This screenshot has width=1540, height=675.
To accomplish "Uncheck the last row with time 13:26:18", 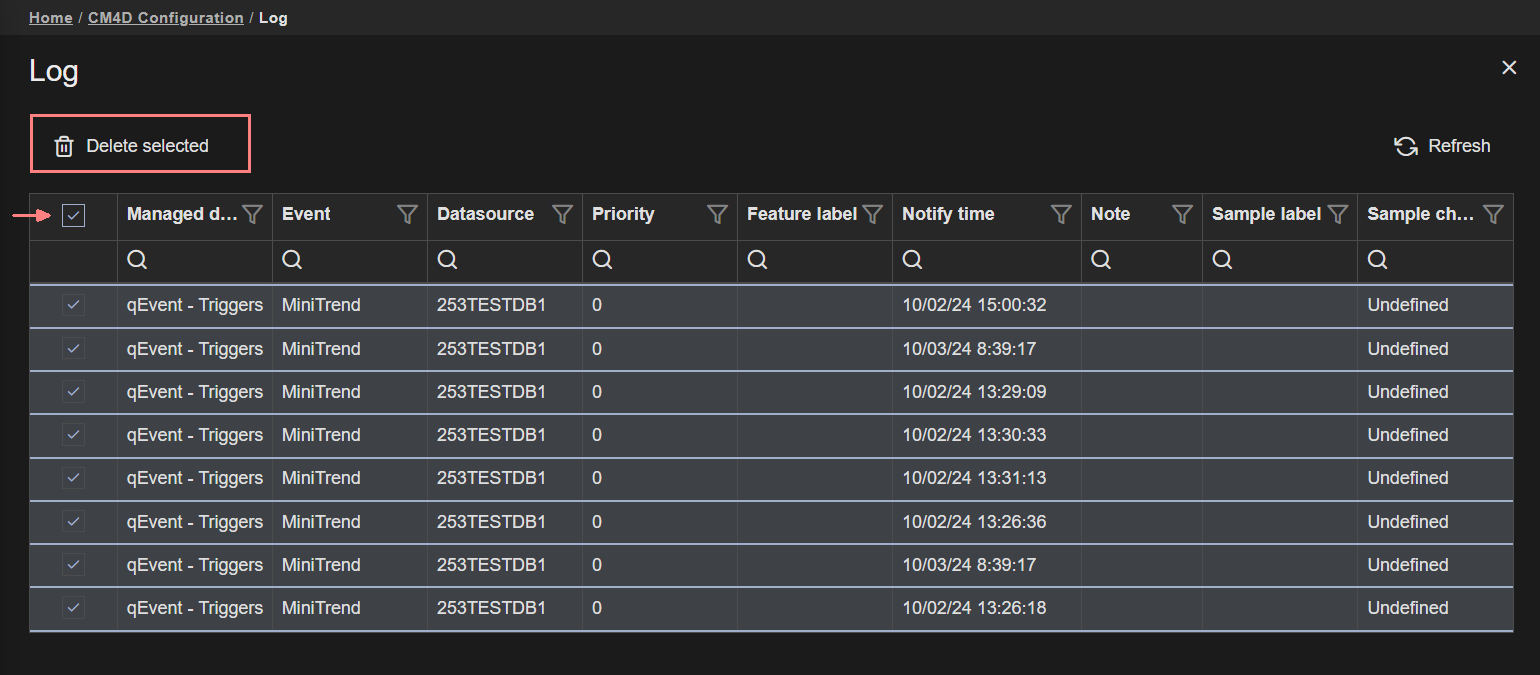I will (x=73, y=608).
